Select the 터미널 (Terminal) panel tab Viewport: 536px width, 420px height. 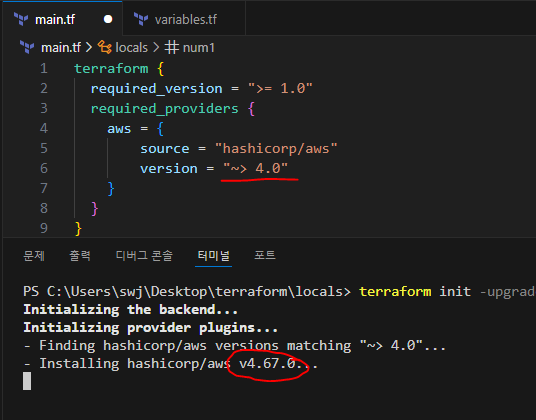tap(214, 255)
